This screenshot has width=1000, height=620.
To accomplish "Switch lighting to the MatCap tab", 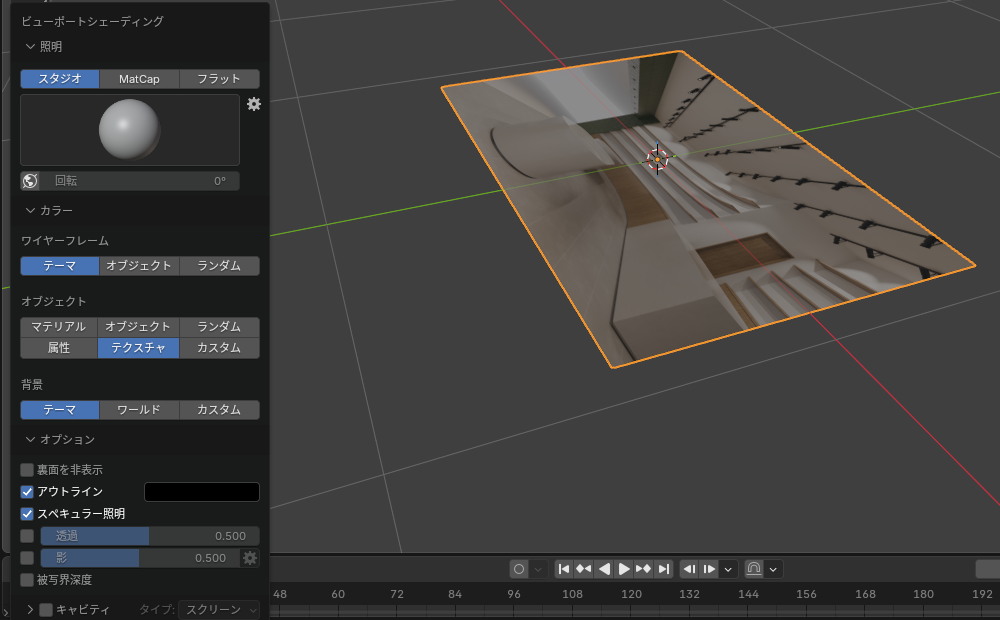I will pos(139,79).
